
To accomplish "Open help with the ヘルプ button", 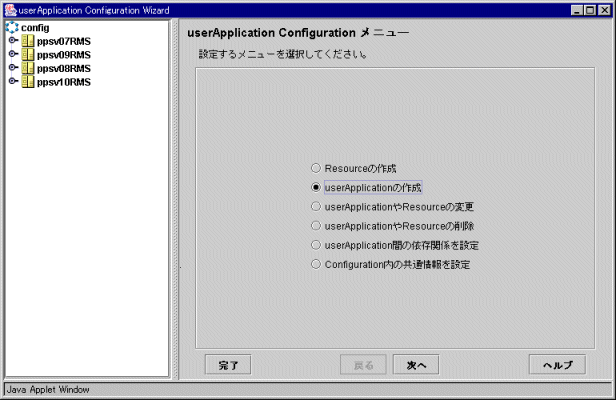I will pyautogui.click(x=557, y=365).
